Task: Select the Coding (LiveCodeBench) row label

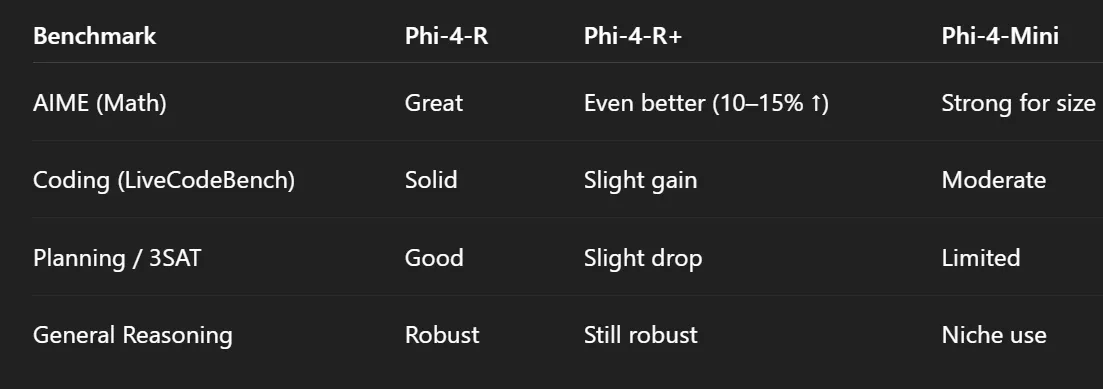Action: tap(164, 180)
